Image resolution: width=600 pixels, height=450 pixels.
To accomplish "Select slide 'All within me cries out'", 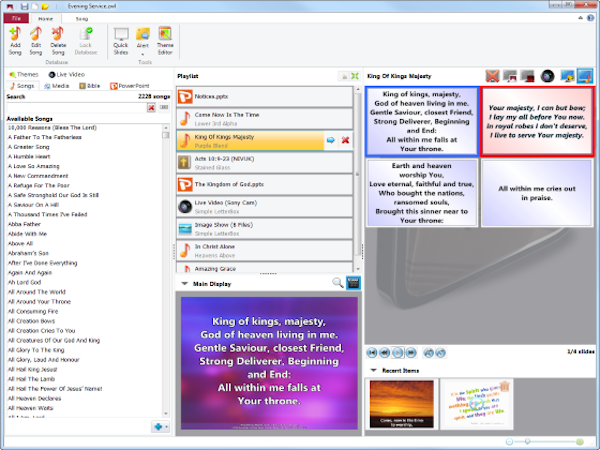I will pyautogui.click(x=537, y=193).
